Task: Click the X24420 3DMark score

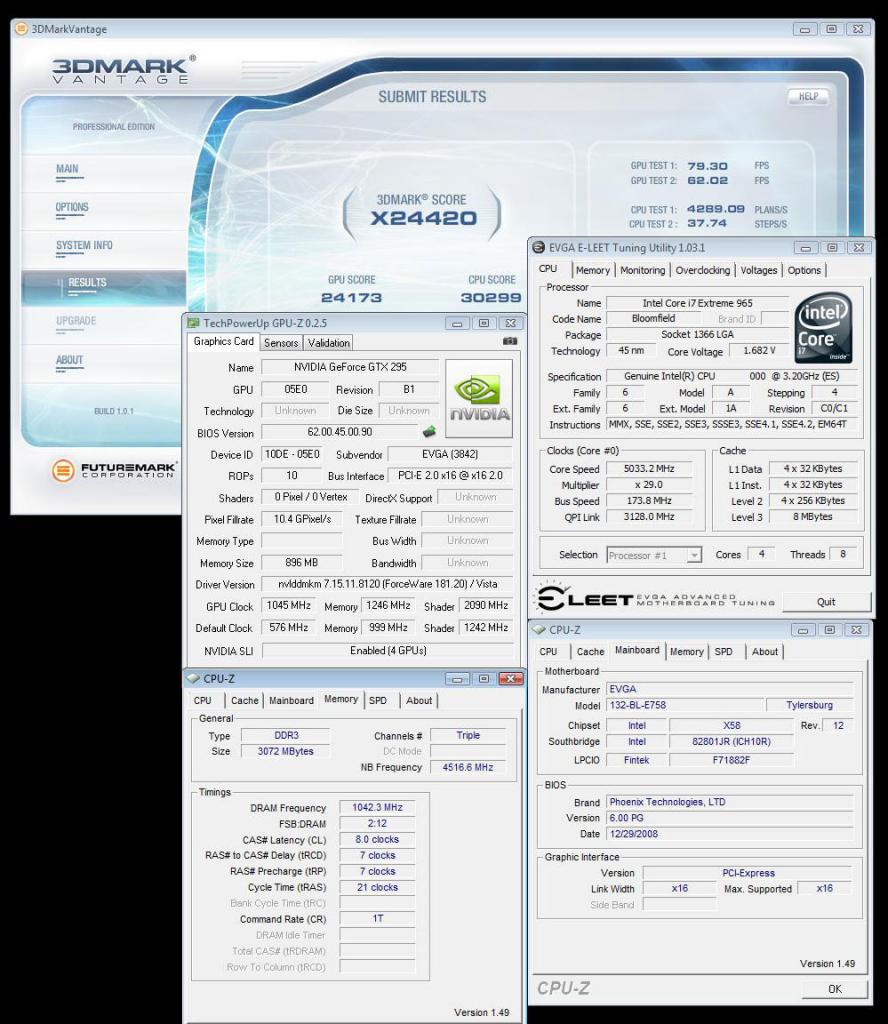Action: click(x=424, y=218)
